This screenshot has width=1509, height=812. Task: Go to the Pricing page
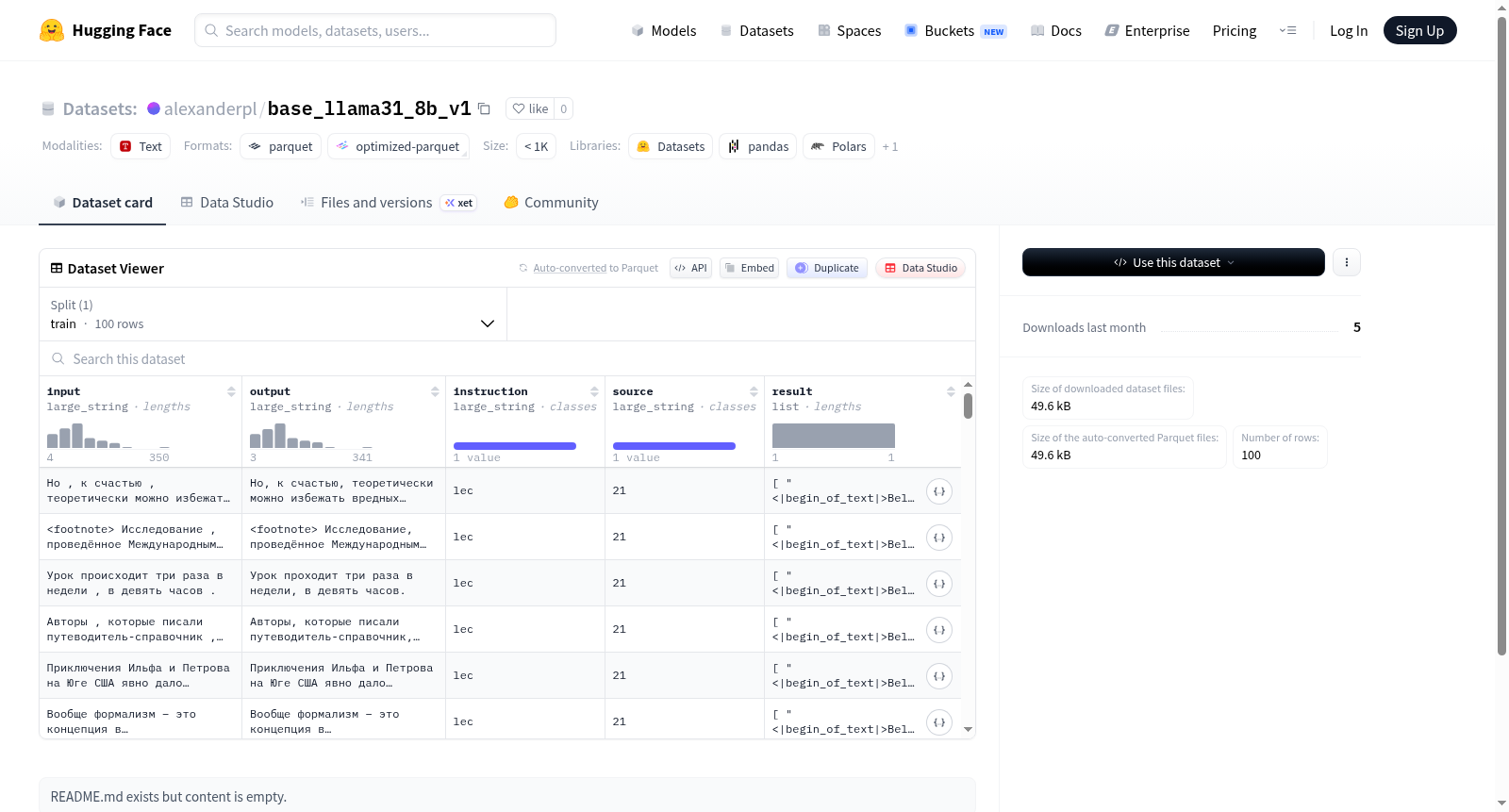(1235, 31)
